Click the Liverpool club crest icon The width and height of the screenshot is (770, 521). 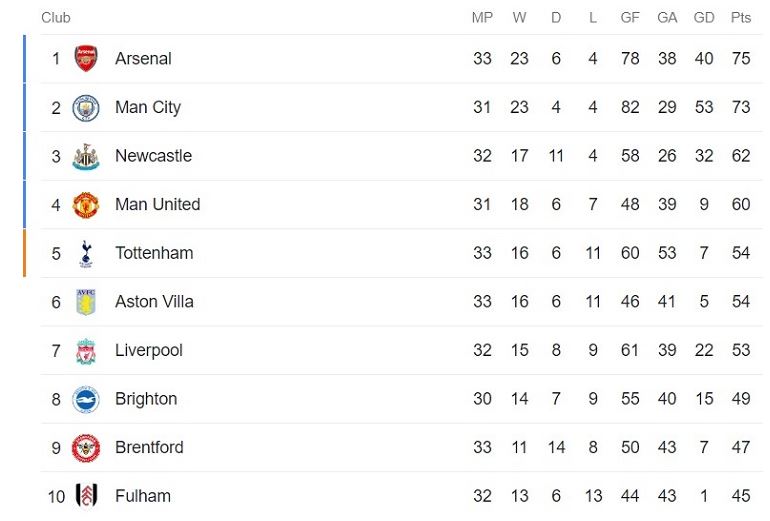coord(87,351)
